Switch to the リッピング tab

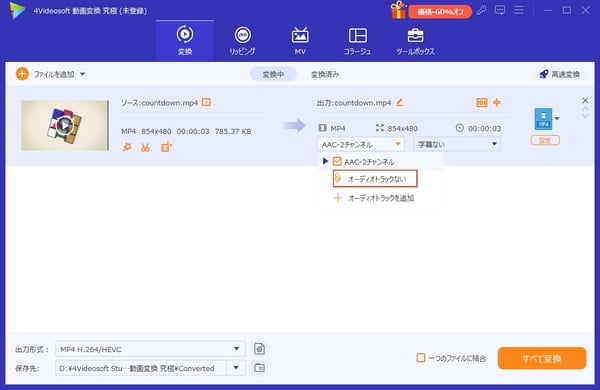point(242,41)
